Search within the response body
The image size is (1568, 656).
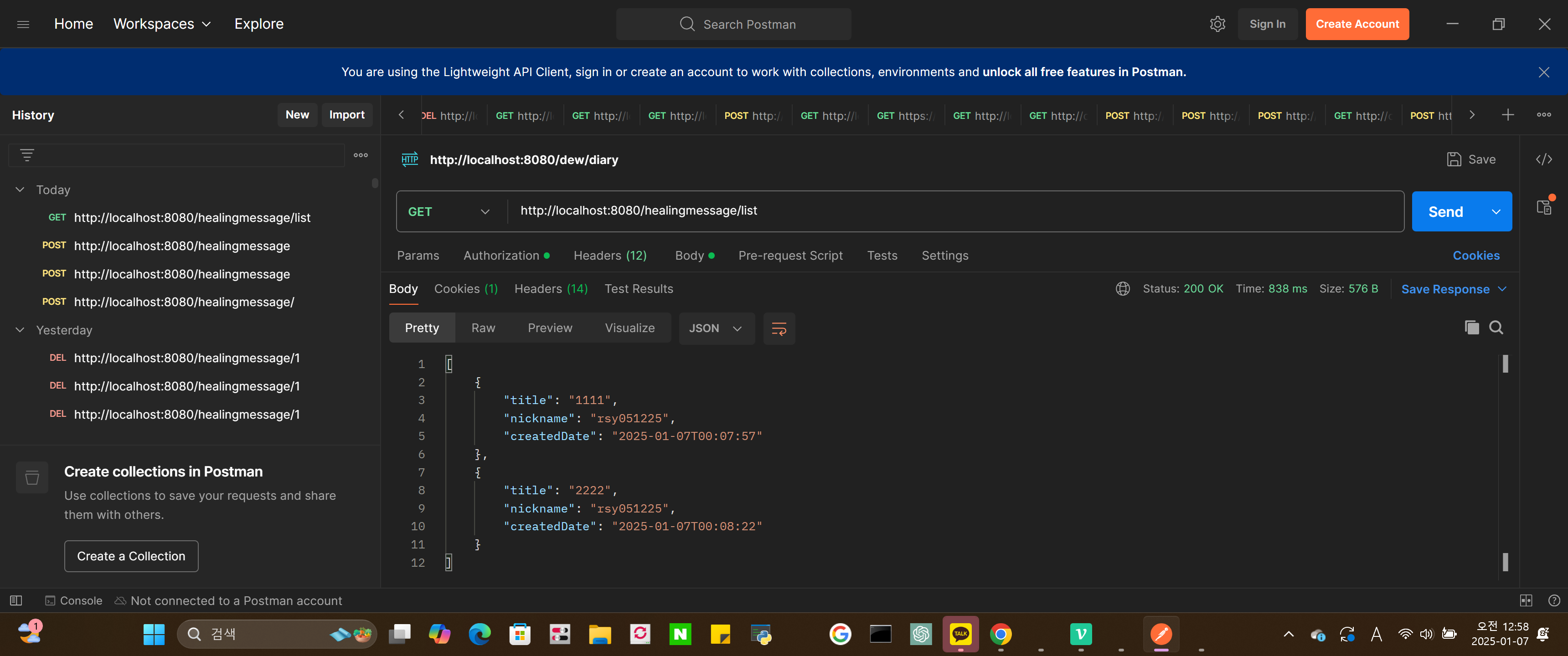pyautogui.click(x=1496, y=328)
